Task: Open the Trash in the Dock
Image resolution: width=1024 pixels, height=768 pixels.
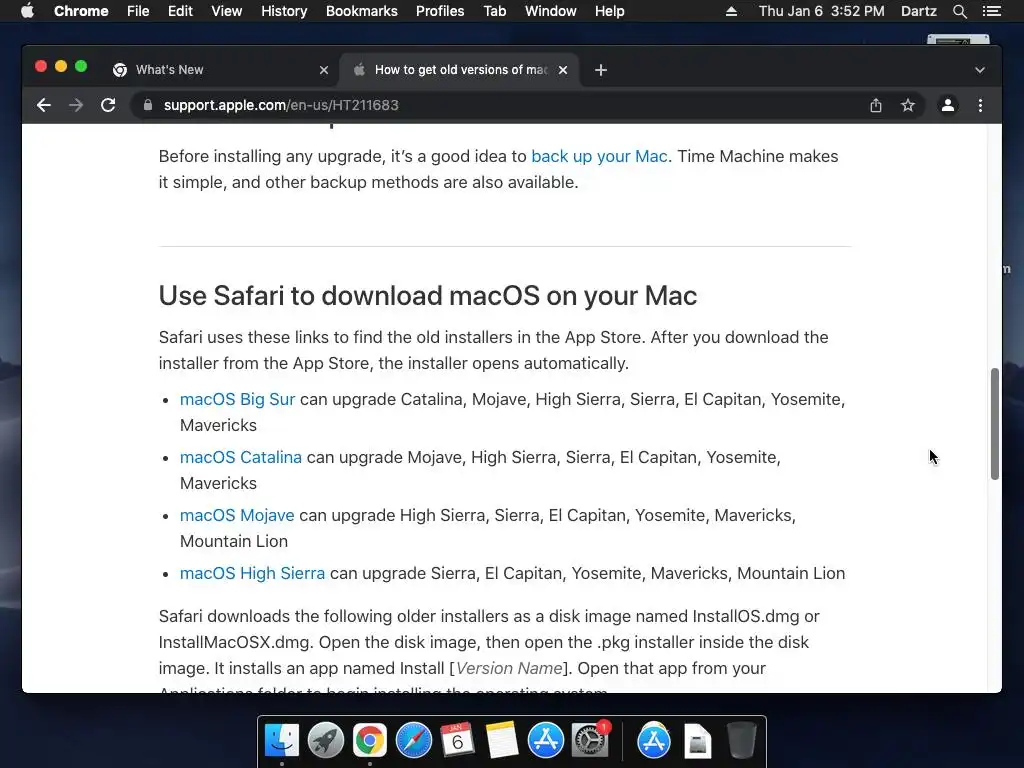Action: pos(741,741)
